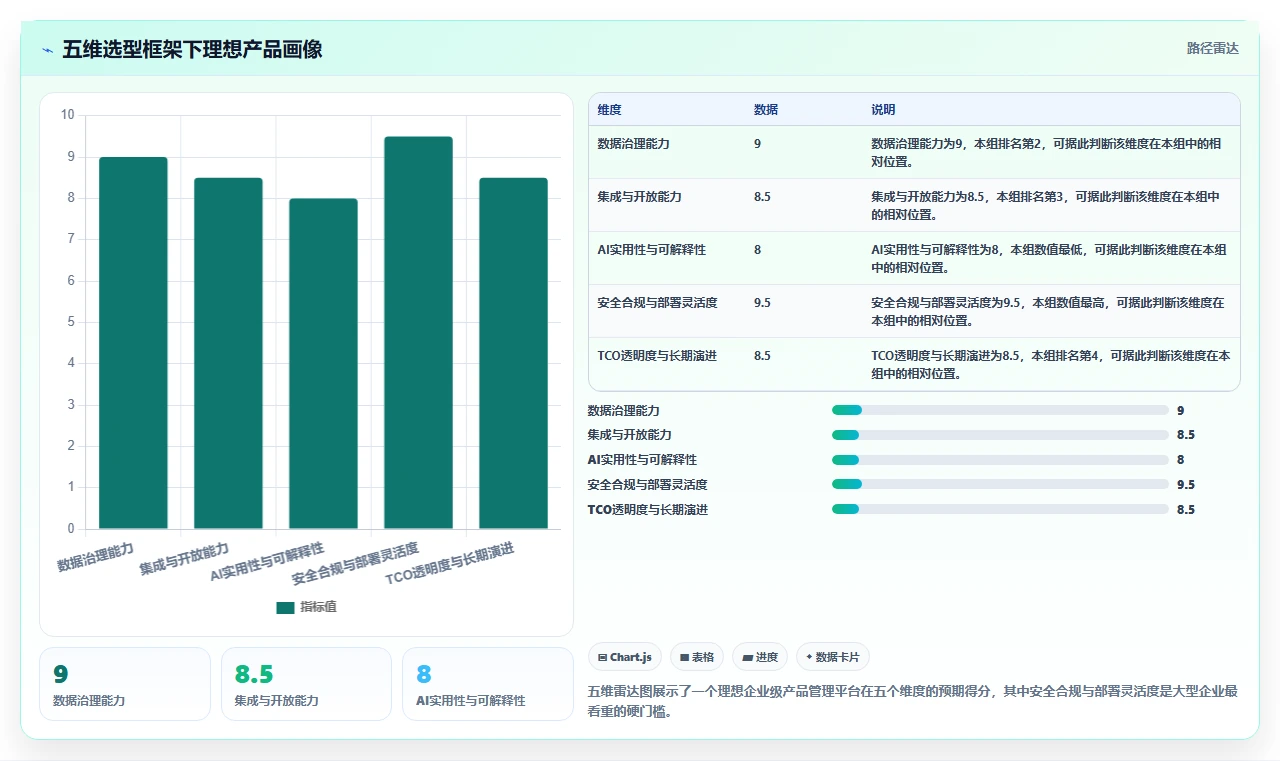Click the 表格 tag
This screenshot has height=761, width=1280.
coord(697,657)
